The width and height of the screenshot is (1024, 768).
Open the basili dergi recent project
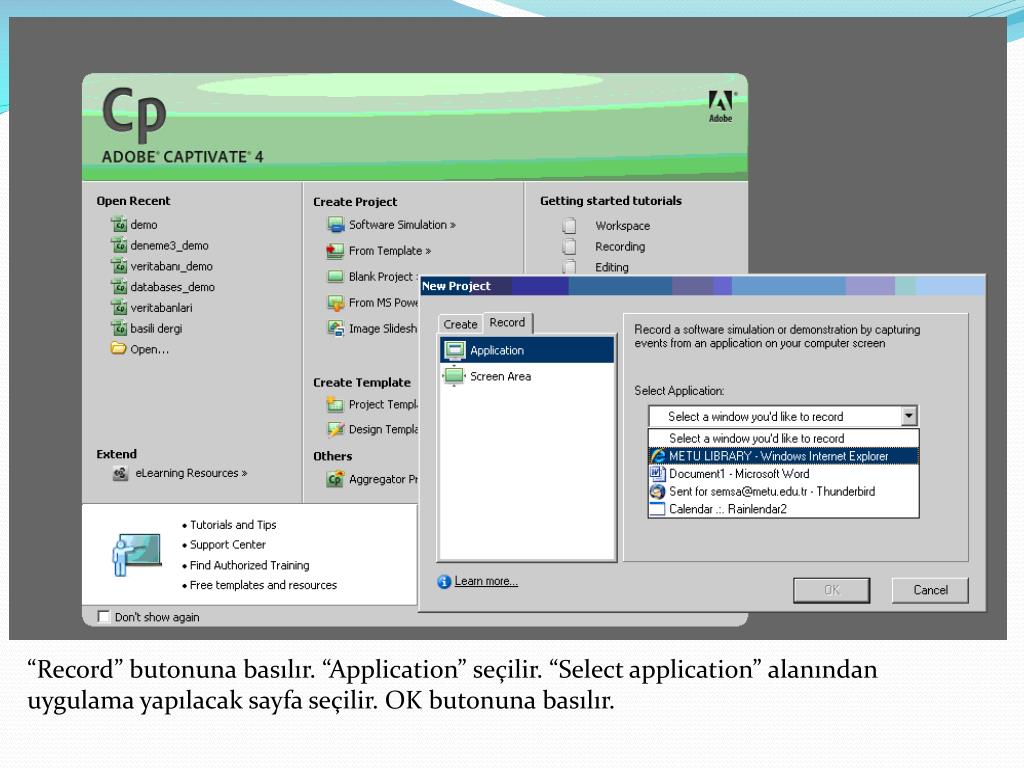click(x=156, y=328)
